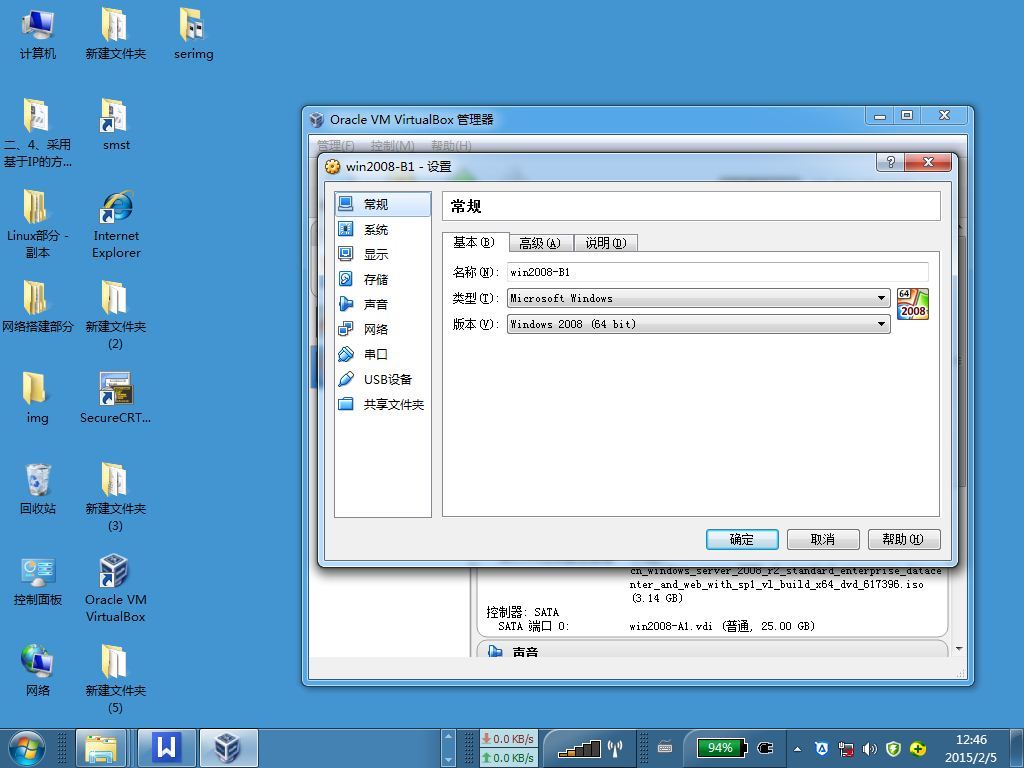Click the blue A shield tray icon

pos(822,748)
